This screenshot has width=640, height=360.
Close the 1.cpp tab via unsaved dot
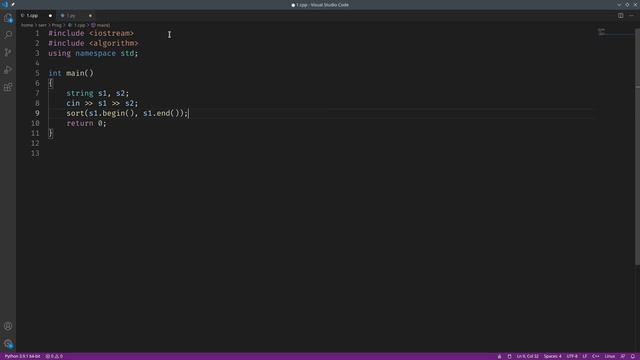50,16
